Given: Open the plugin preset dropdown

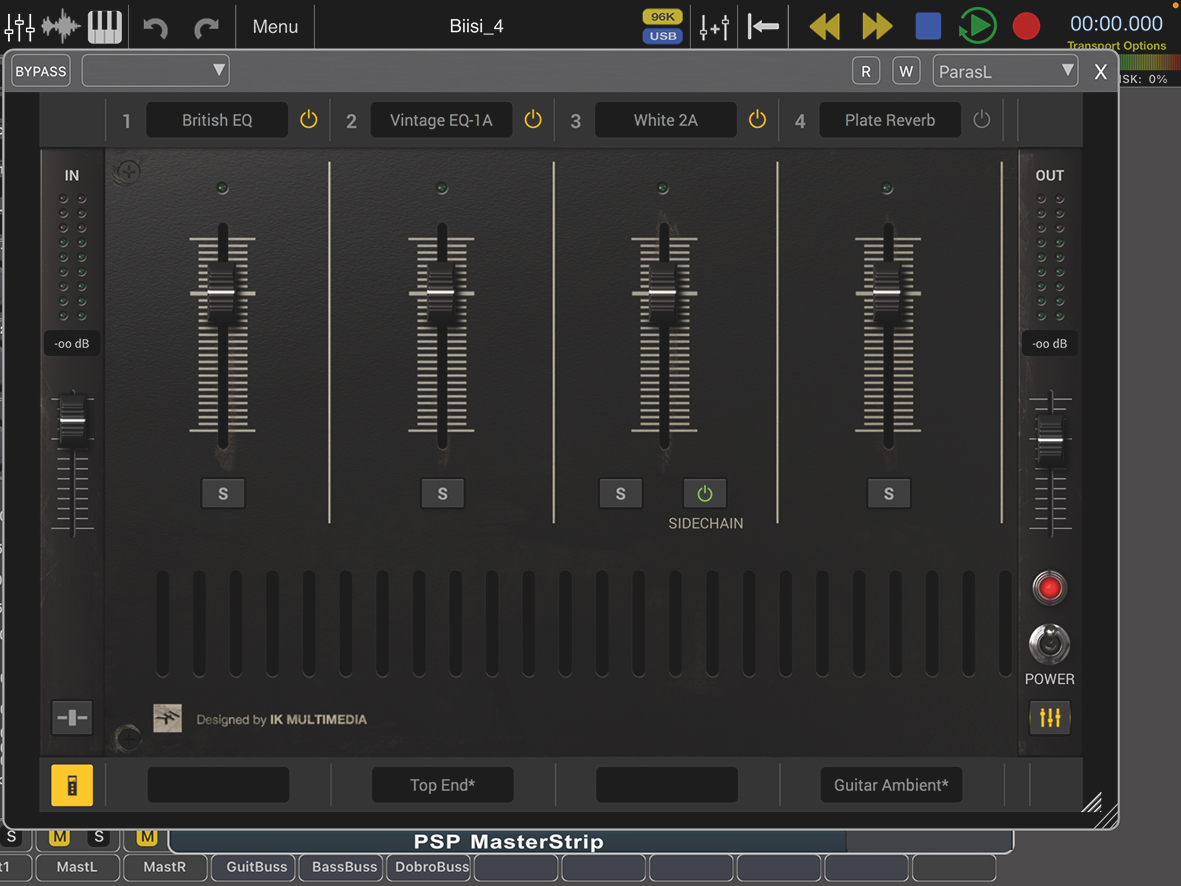Looking at the screenshot, I should [x=155, y=71].
